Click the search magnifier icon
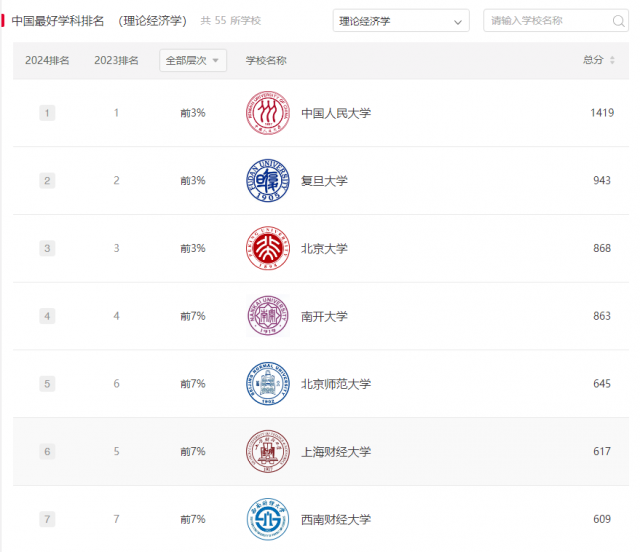Screen dimensions: 640x552 (x=618, y=21)
